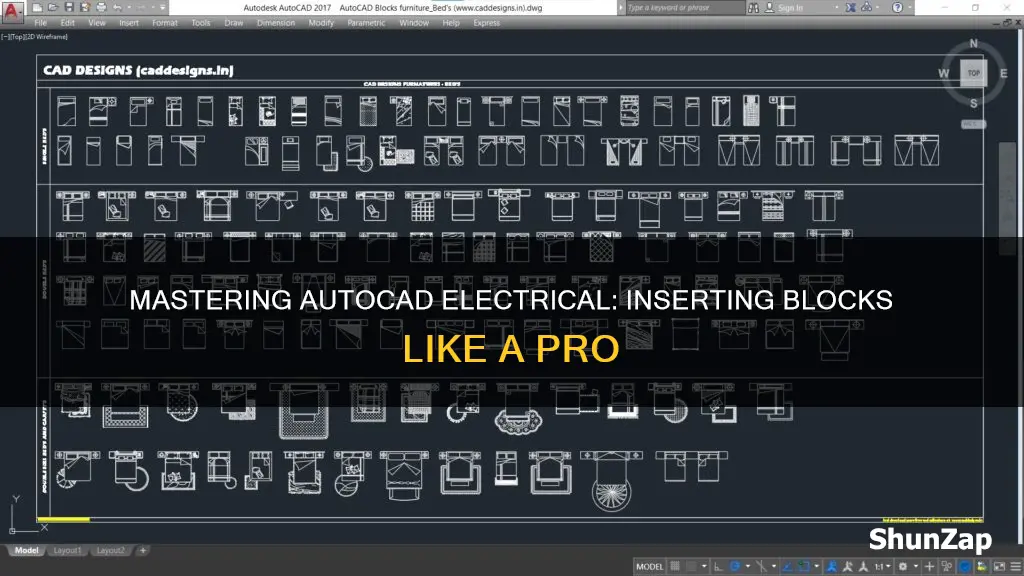Click the [2D Wireframe] visual style label
1024x576 pixels.
[x=47, y=37]
